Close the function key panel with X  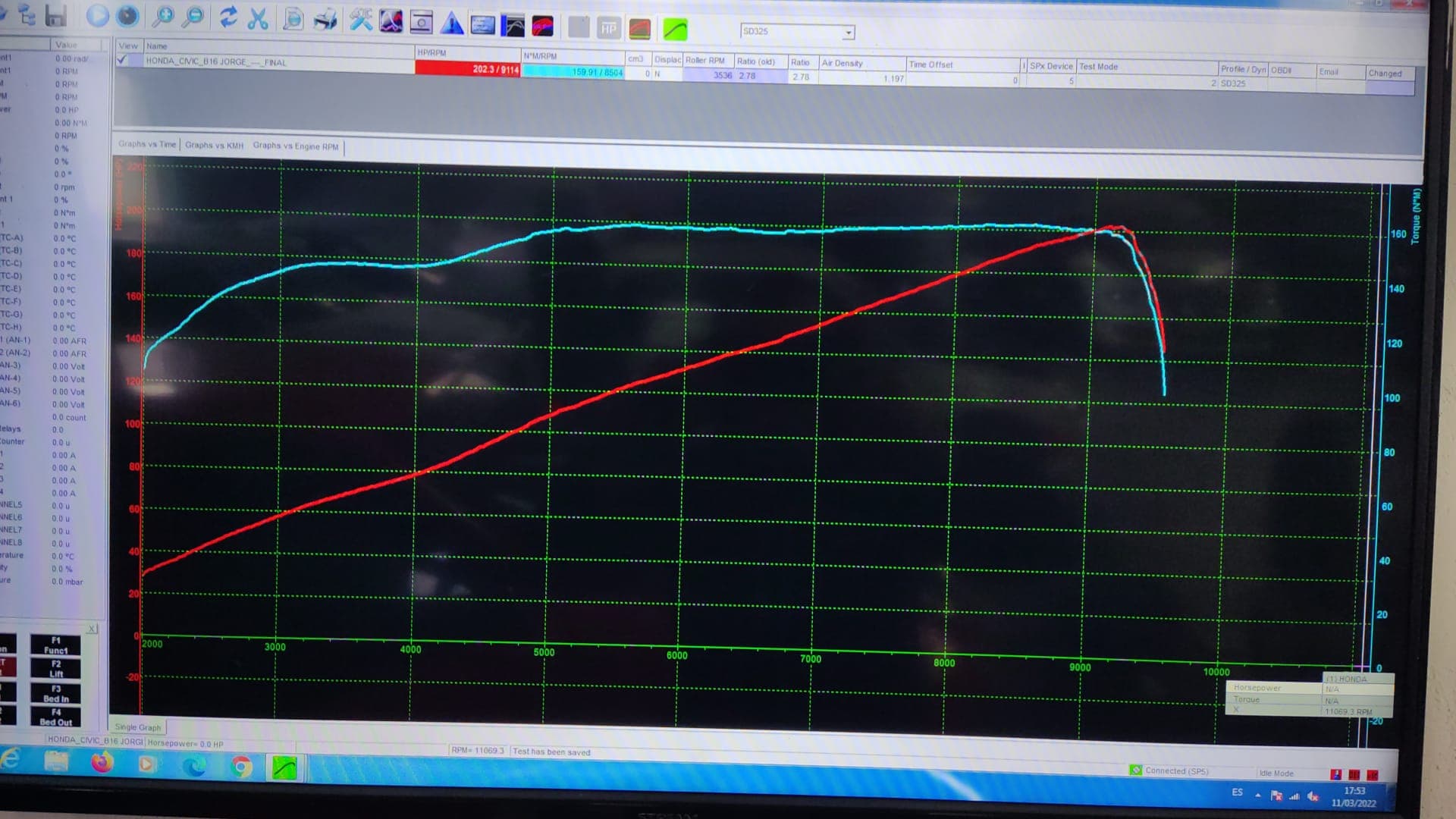[92, 629]
